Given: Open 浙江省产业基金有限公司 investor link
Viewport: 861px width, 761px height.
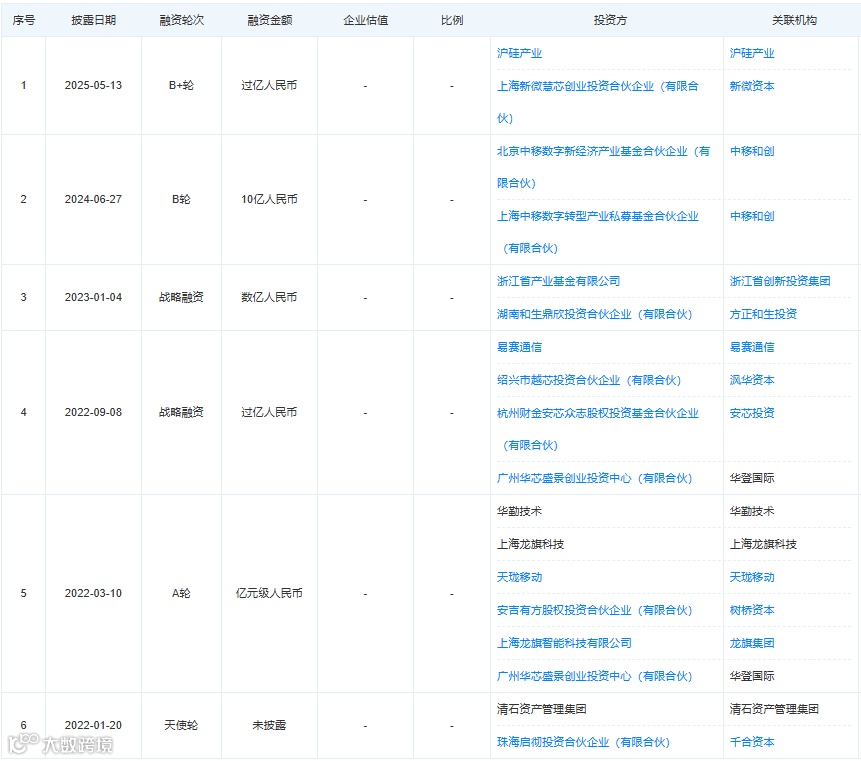Looking at the screenshot, I should tap(558, 281).
